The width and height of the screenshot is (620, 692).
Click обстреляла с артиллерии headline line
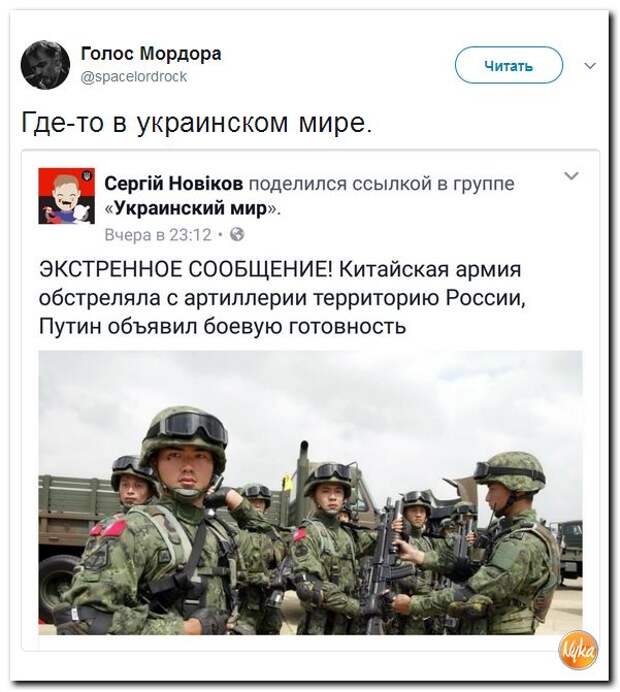pos(282,298)
